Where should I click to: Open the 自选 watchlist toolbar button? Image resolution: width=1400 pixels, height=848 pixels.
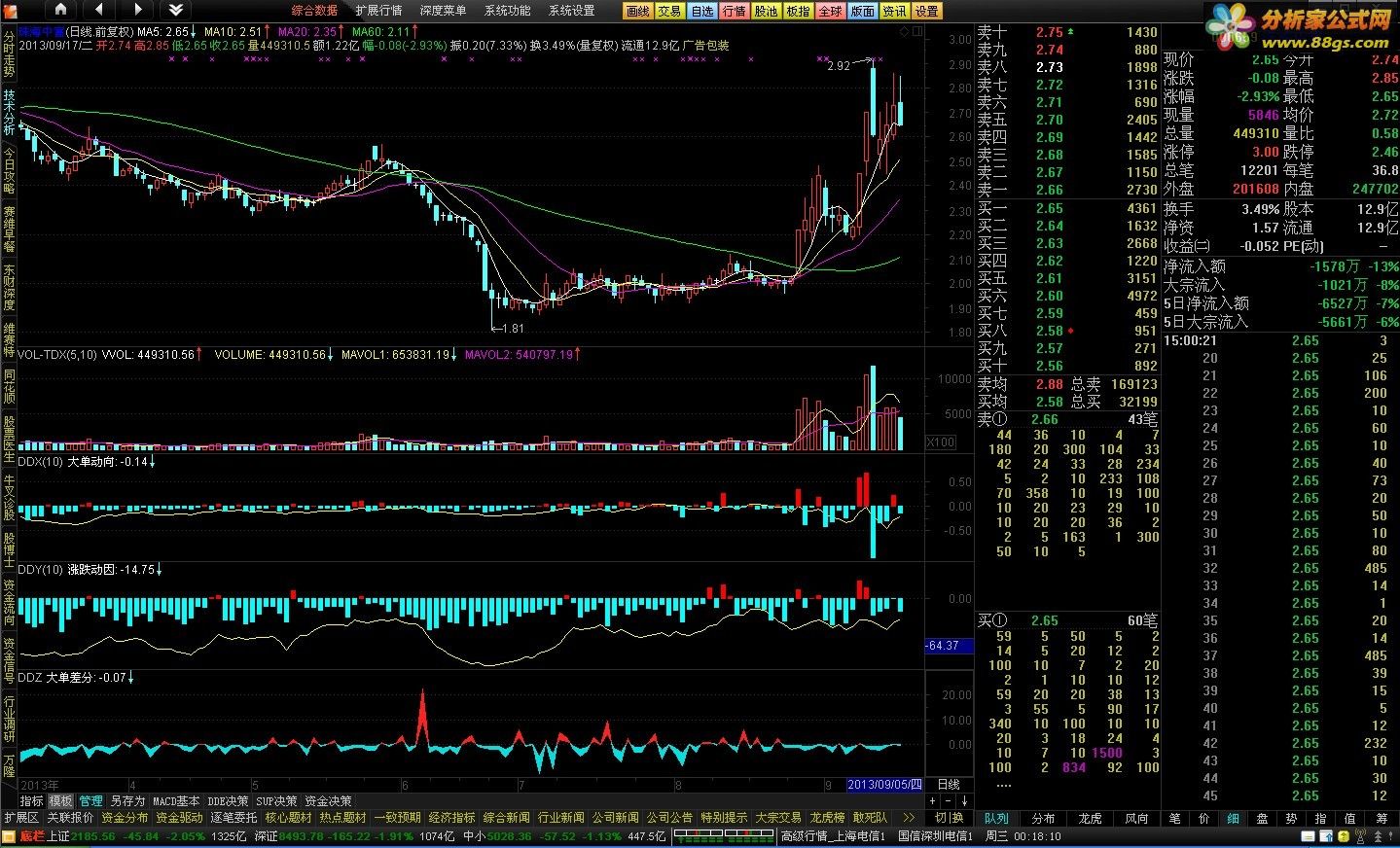[701, 11]
